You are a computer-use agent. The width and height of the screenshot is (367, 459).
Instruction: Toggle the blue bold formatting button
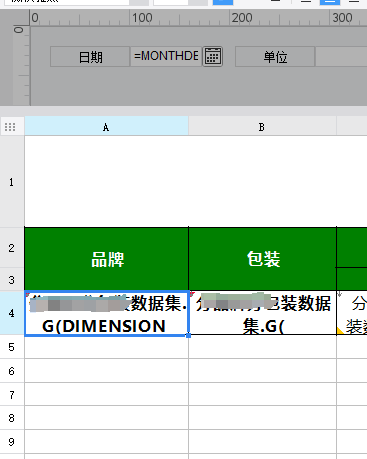click(x=223, y=2)
